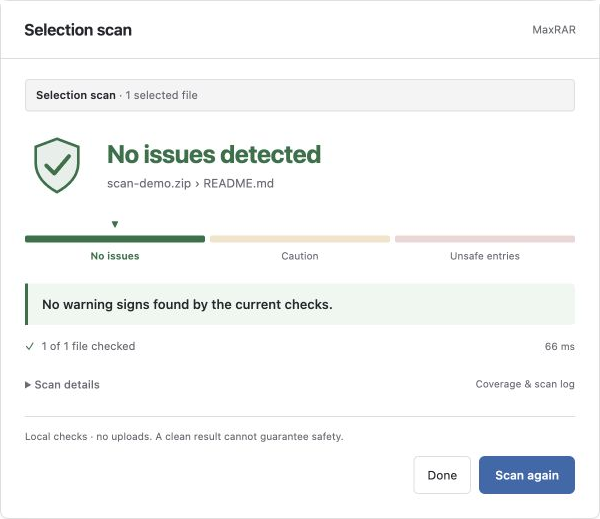This screenshot has width=600, height=519.
Task: Click the Scan again button
Action: (x=527, y=475)
